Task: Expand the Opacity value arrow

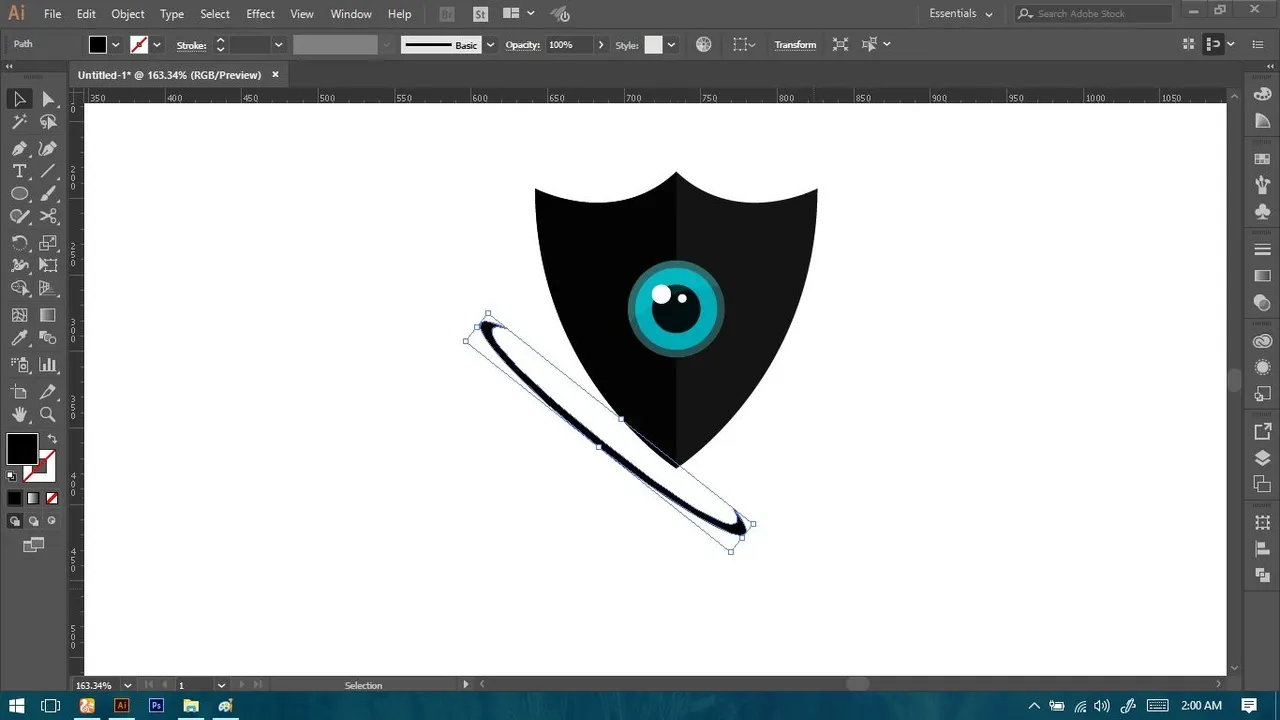Action: pyautogui.click(x=601, y=45)
